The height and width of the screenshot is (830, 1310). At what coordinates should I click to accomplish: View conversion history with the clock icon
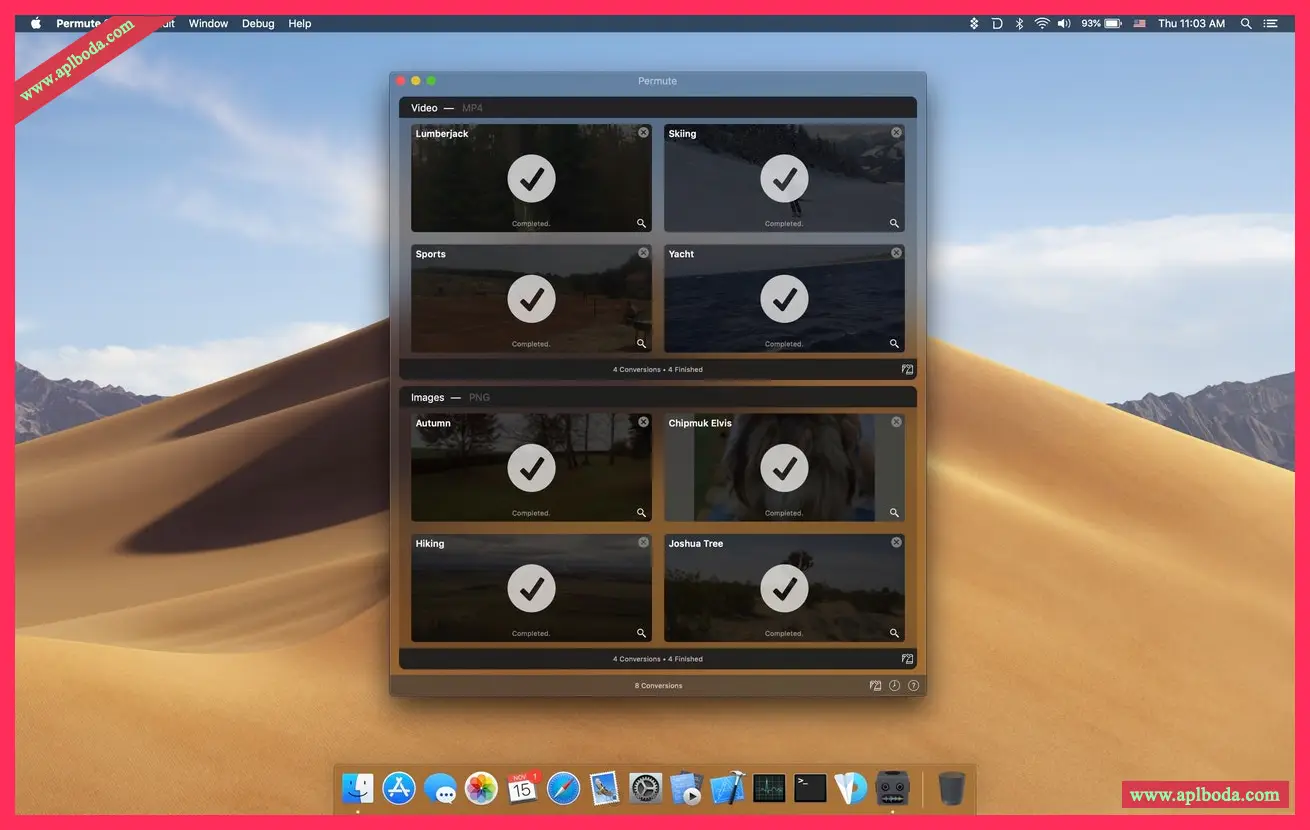[x=893, y=685]
